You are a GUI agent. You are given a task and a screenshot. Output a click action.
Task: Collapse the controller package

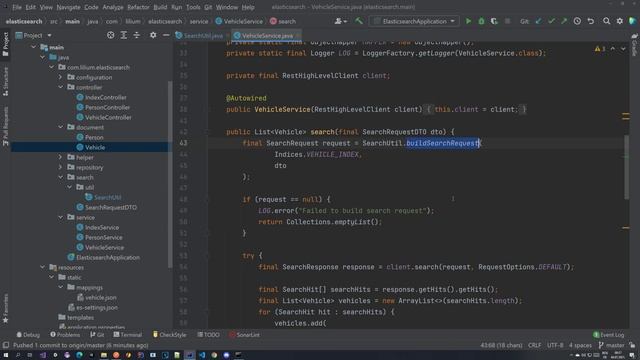pyautogui.click(x=60, y=87)
